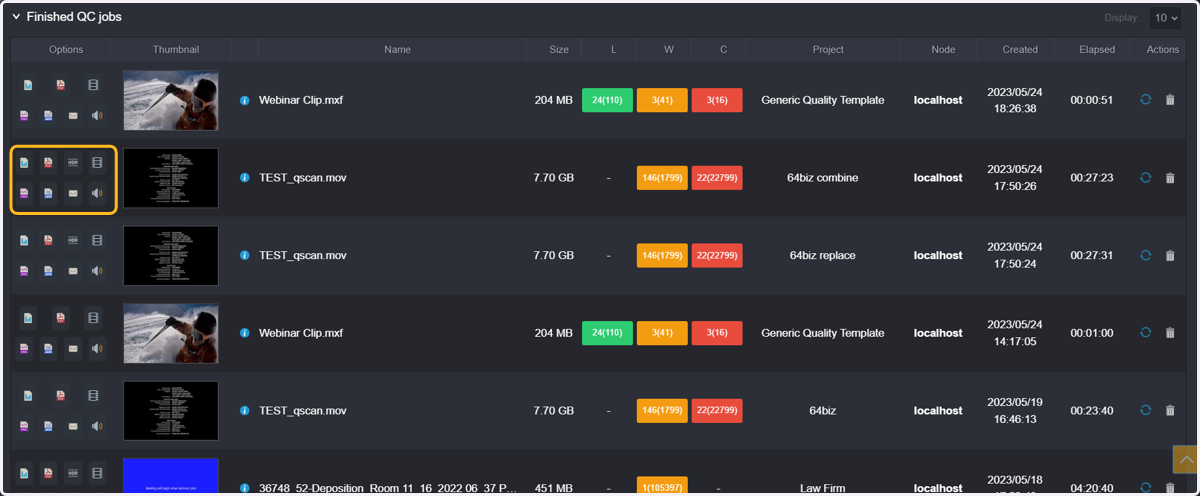Select Law Firm project cell

point(823,488)
